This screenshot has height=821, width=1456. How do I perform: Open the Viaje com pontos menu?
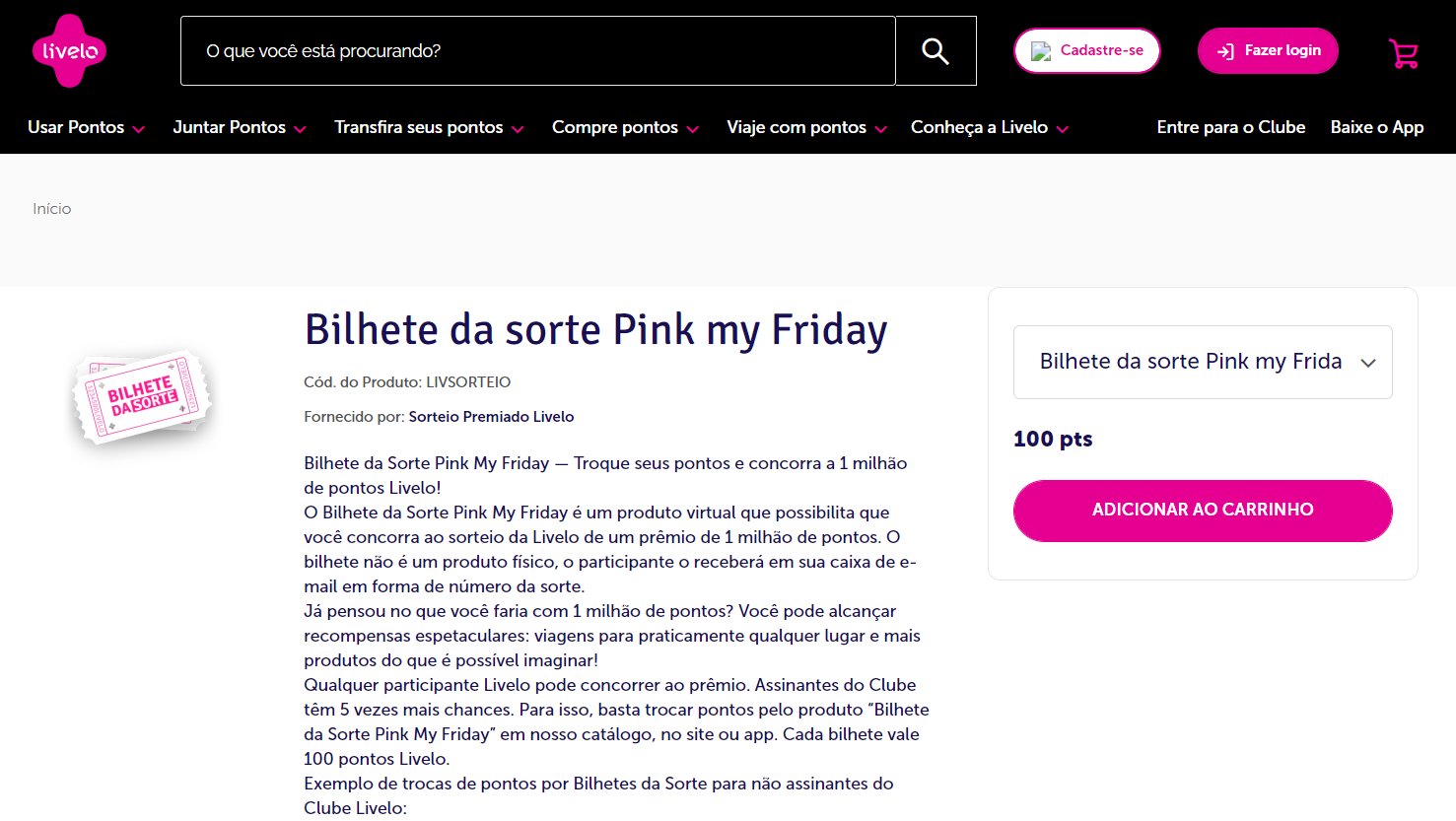point(806,127)
